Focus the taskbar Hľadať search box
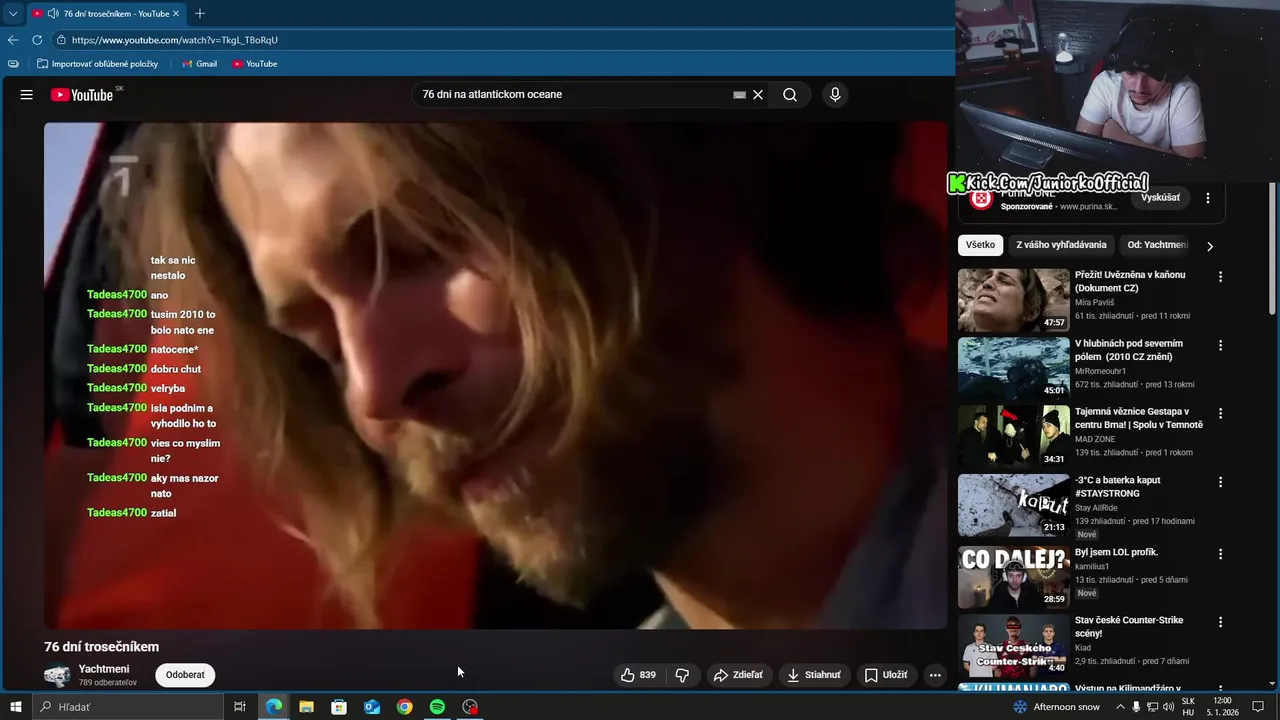1280x720 pixels. coord(128,707)
